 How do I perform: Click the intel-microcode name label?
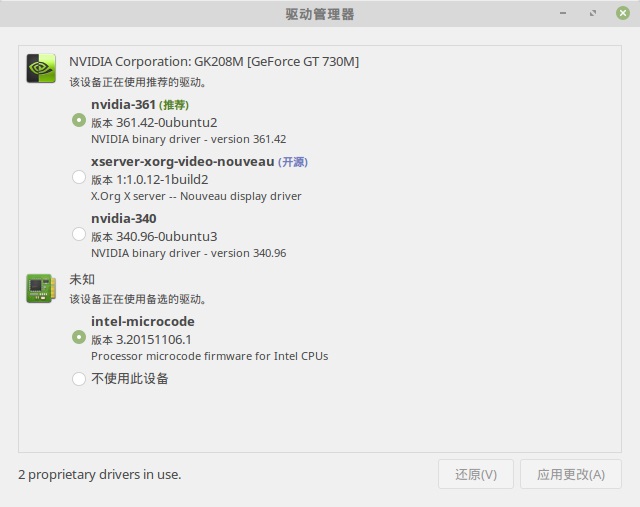[x=143, y=322]
